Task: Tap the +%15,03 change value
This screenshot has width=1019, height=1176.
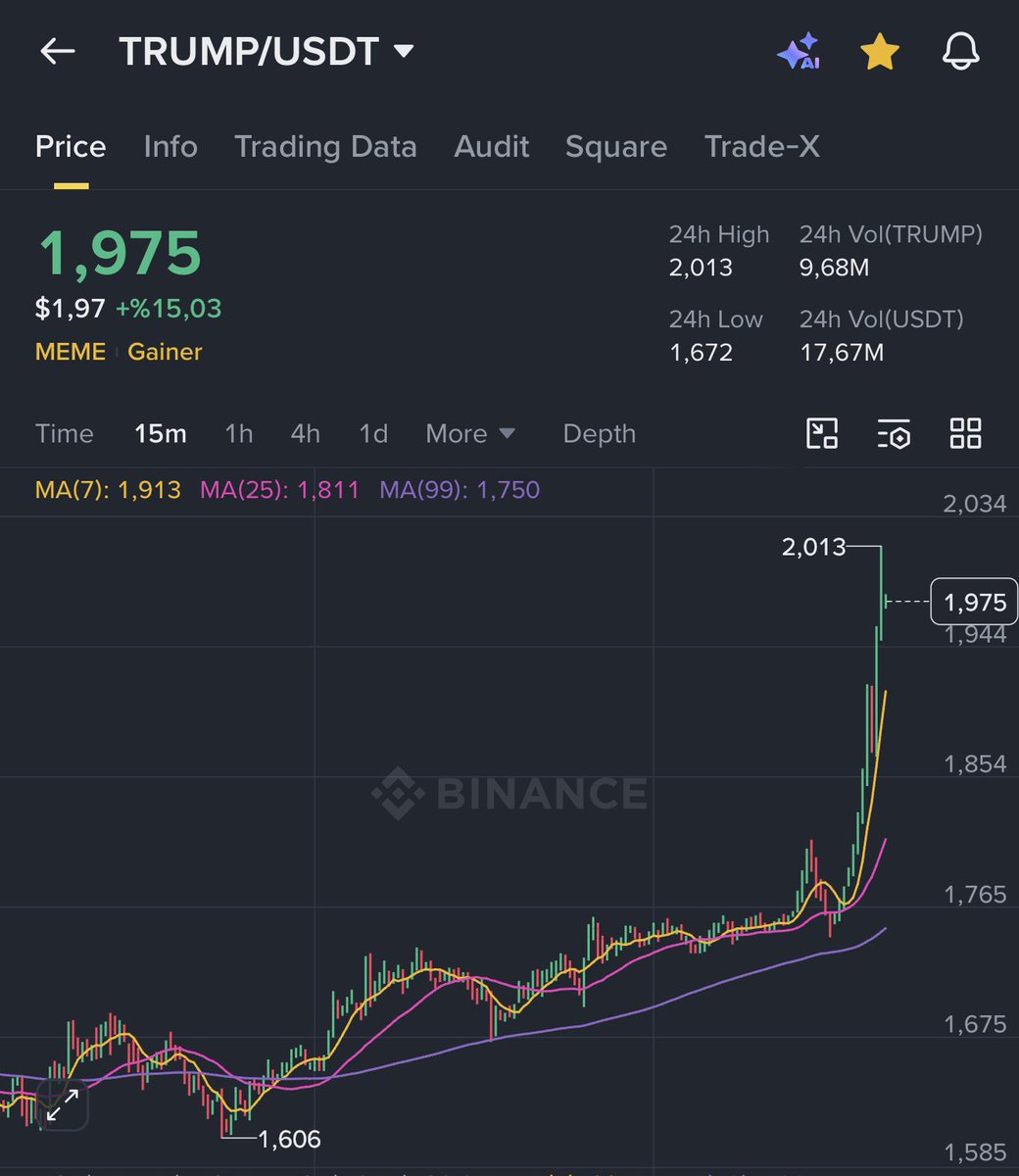Action: tap(169, 308)
